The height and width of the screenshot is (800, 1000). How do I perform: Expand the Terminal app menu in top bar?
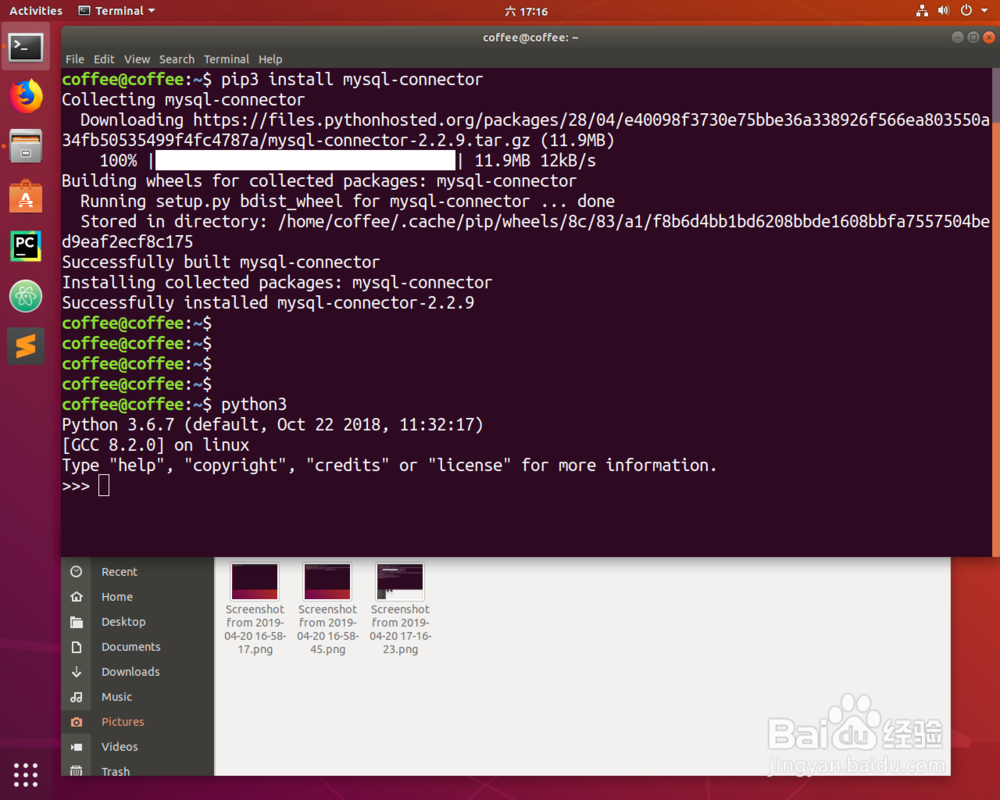[x=117, y=11]
